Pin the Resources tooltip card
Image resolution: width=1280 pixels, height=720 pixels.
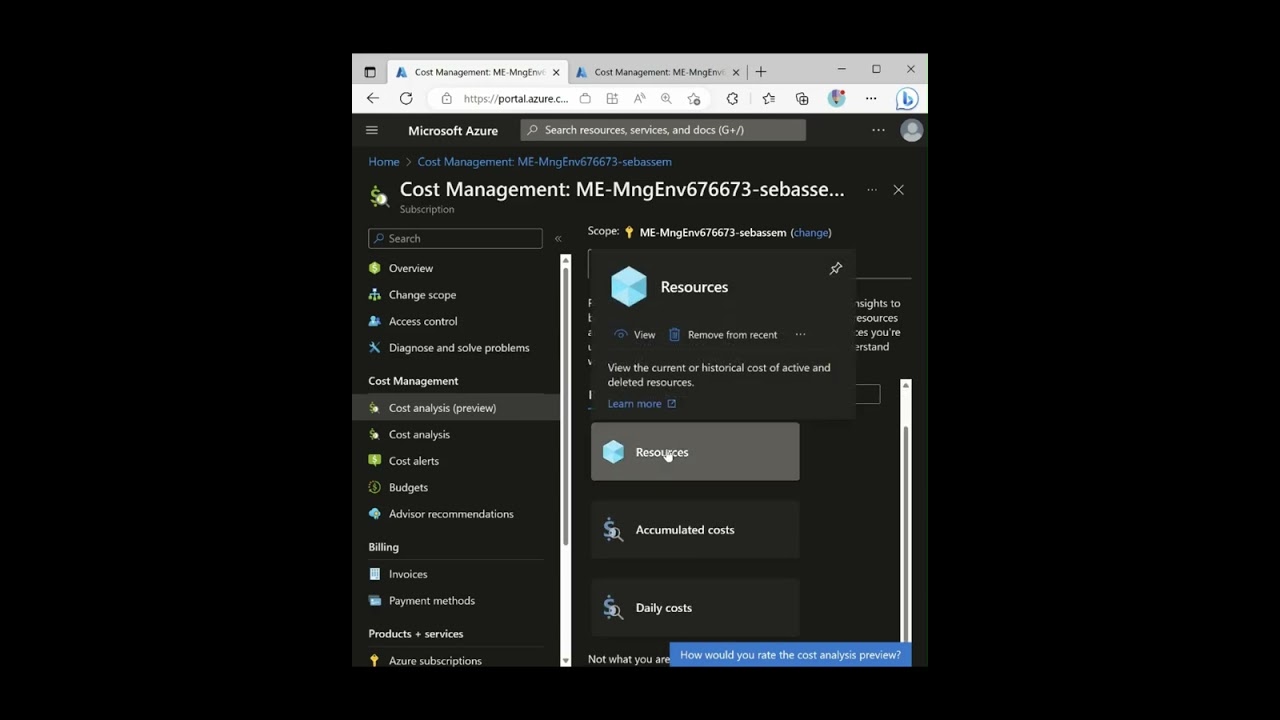tap(836, 268)
